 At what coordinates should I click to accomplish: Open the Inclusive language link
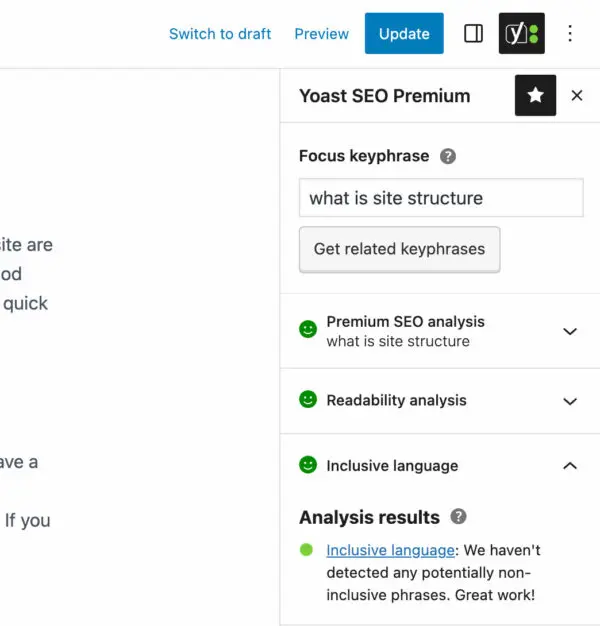[x=390, y=550]
